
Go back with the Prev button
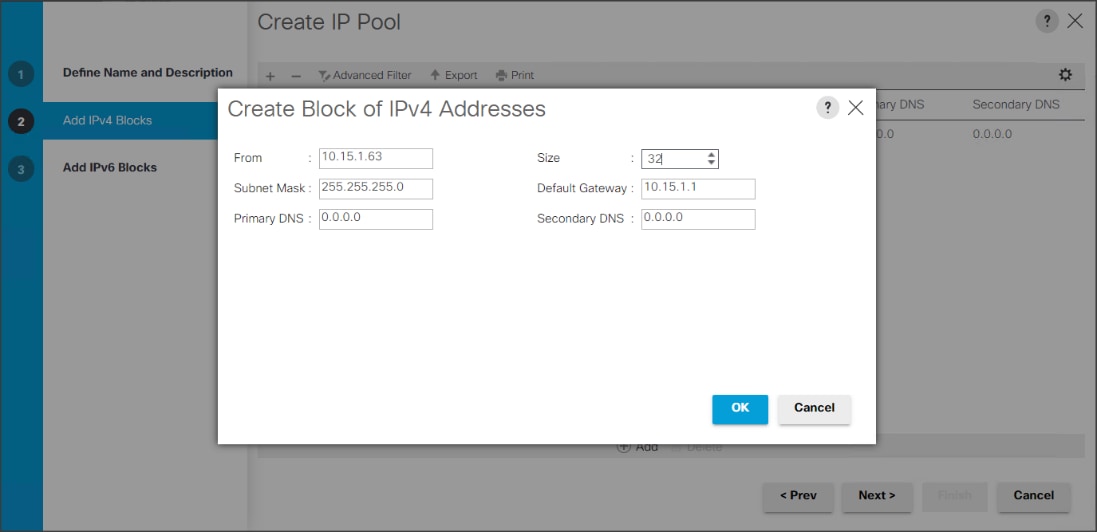point(798,496)
